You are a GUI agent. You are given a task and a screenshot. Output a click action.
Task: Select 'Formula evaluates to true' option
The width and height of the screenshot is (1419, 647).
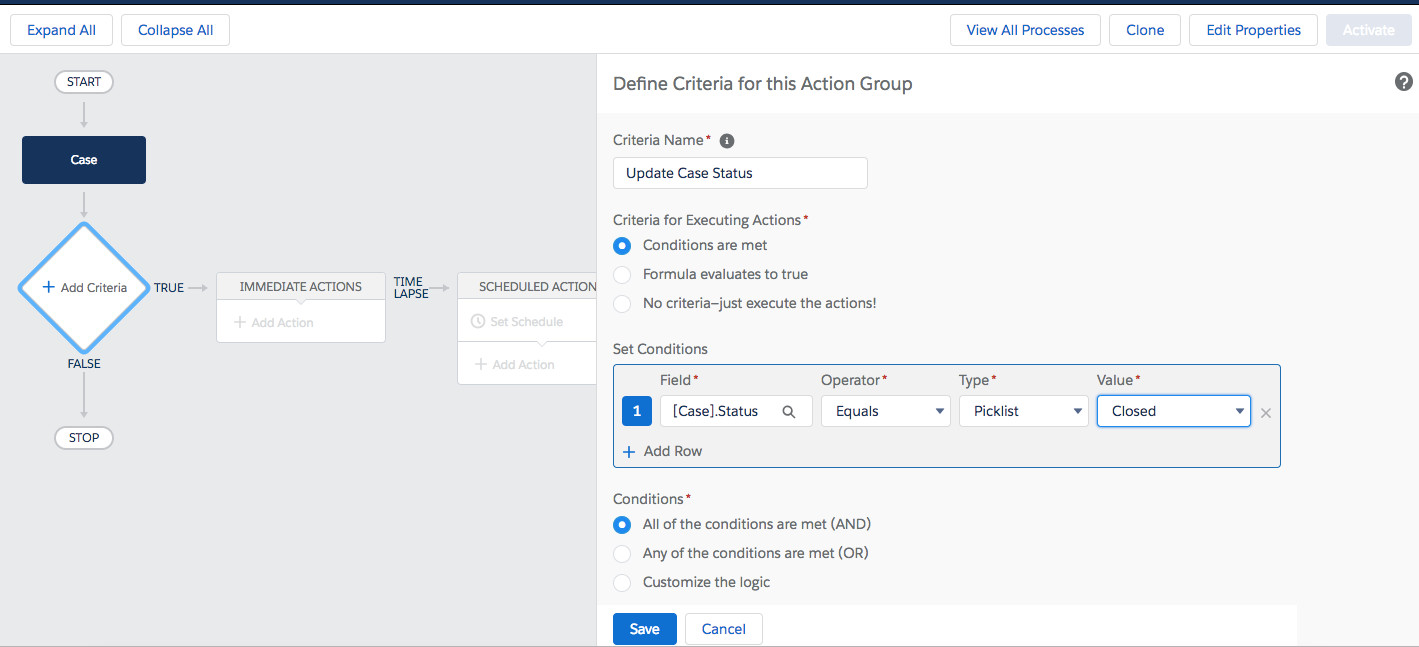622,274
